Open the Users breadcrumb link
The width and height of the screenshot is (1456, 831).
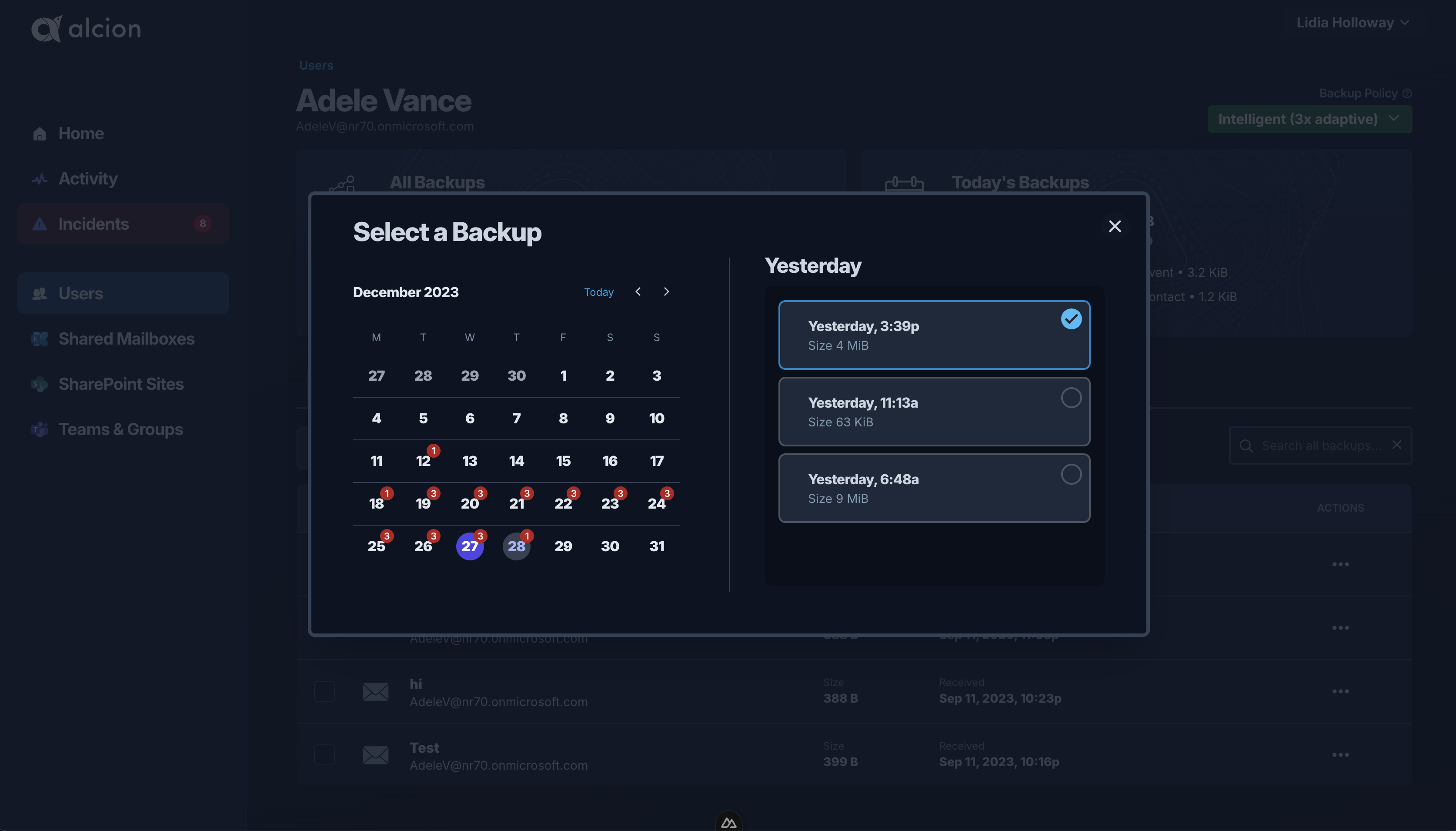pyautogui.click(x=316, y=64)
